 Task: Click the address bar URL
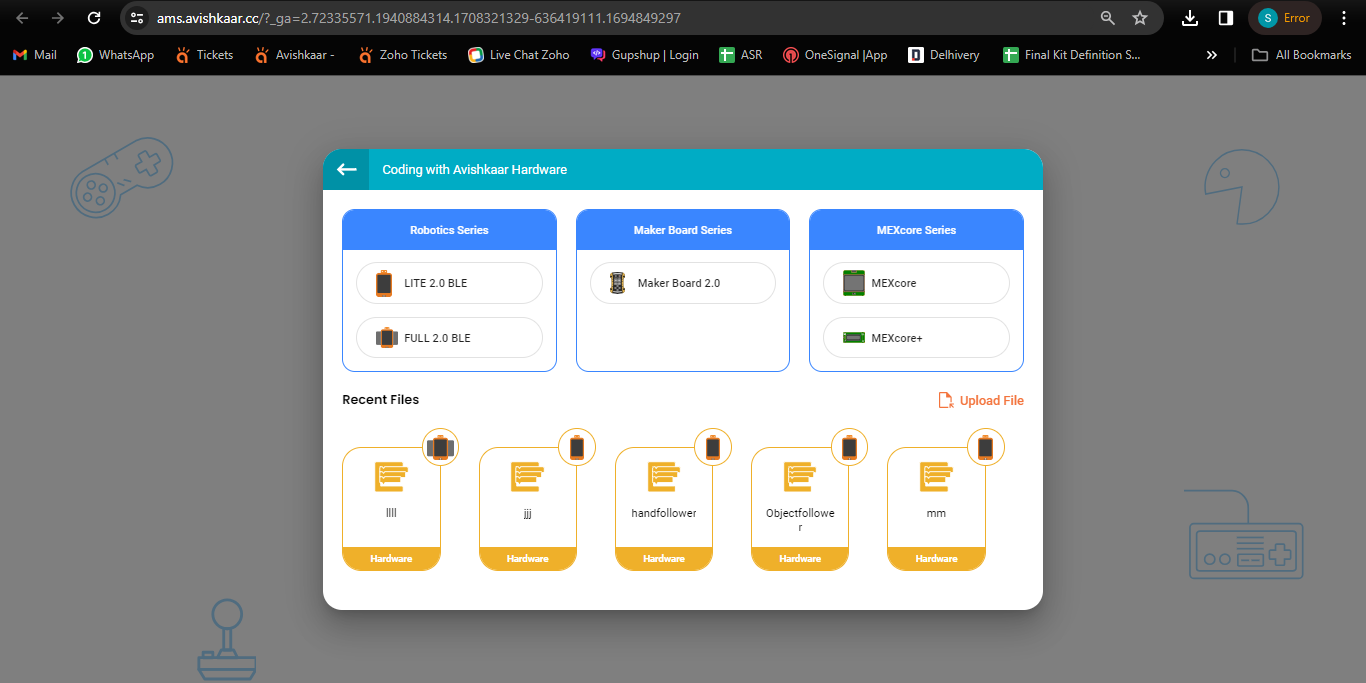[419, 18]
